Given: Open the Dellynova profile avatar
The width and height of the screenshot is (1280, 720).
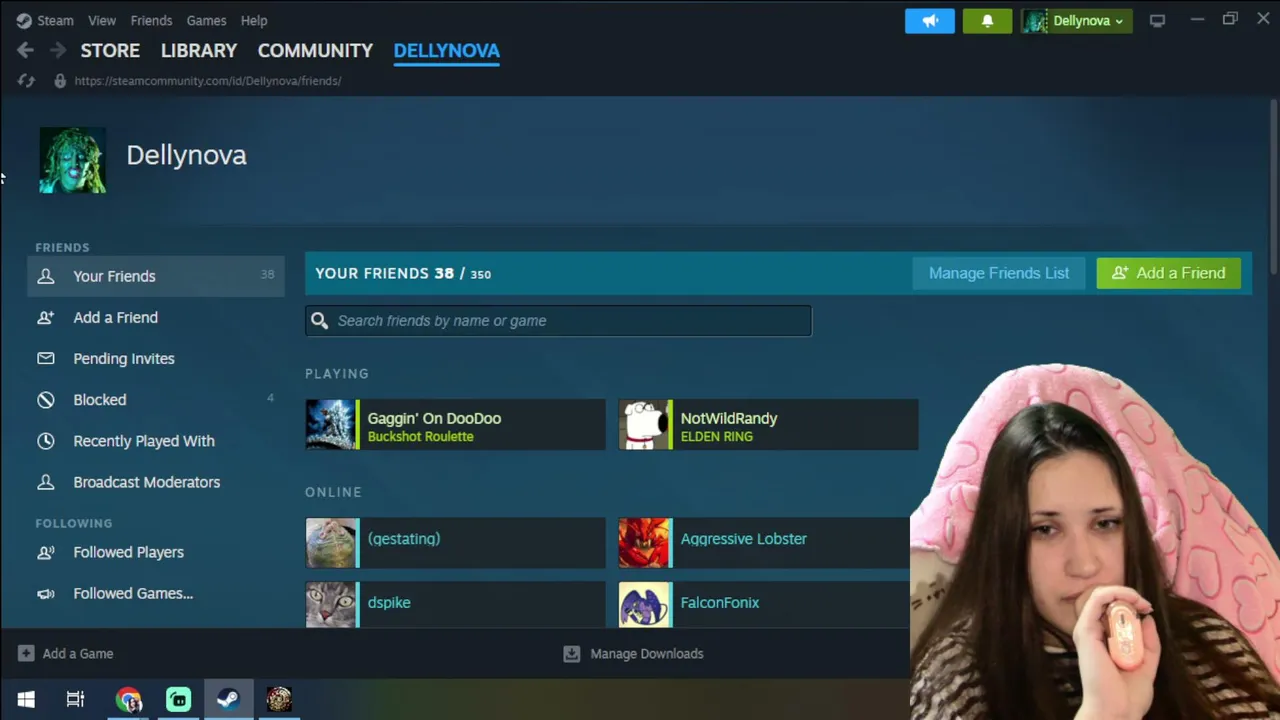Looking at the screenshot, I should pos(73,160).
